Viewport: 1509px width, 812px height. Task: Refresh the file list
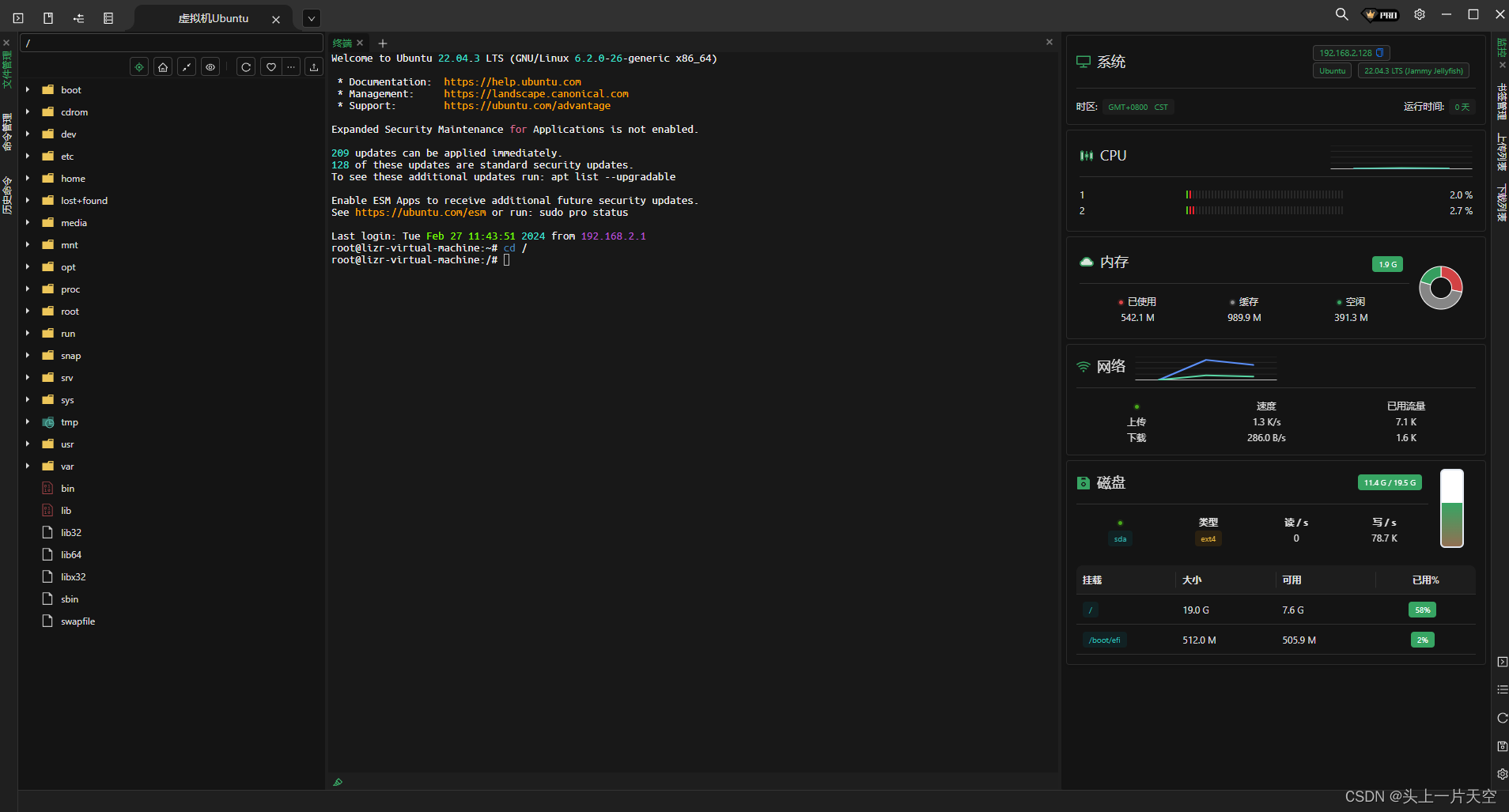[246, 67]
